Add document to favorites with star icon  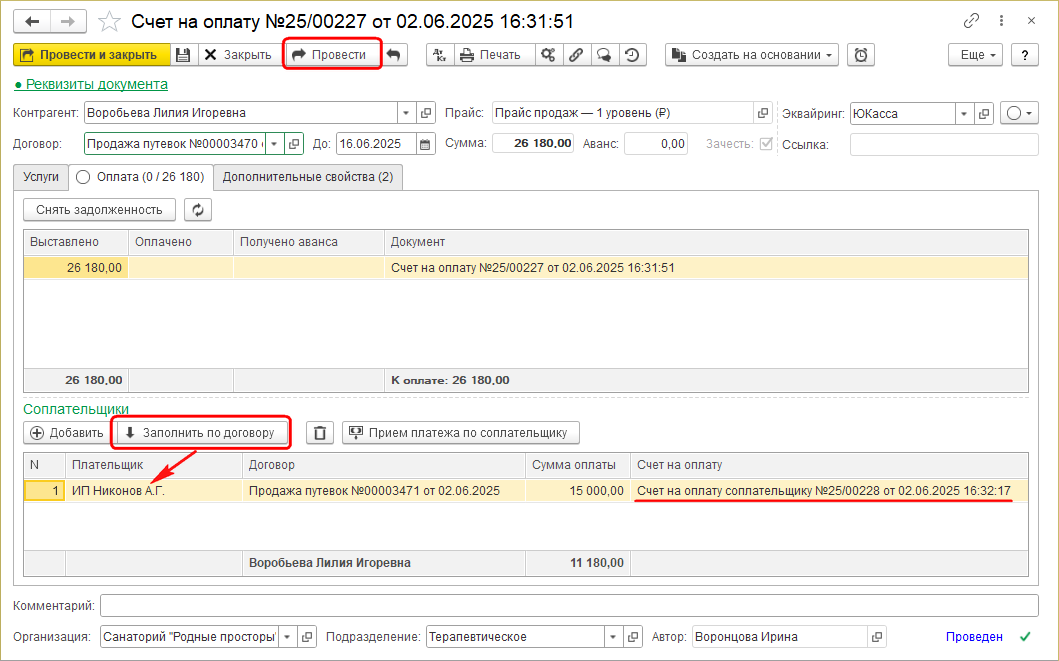click(x=111, y=21)
